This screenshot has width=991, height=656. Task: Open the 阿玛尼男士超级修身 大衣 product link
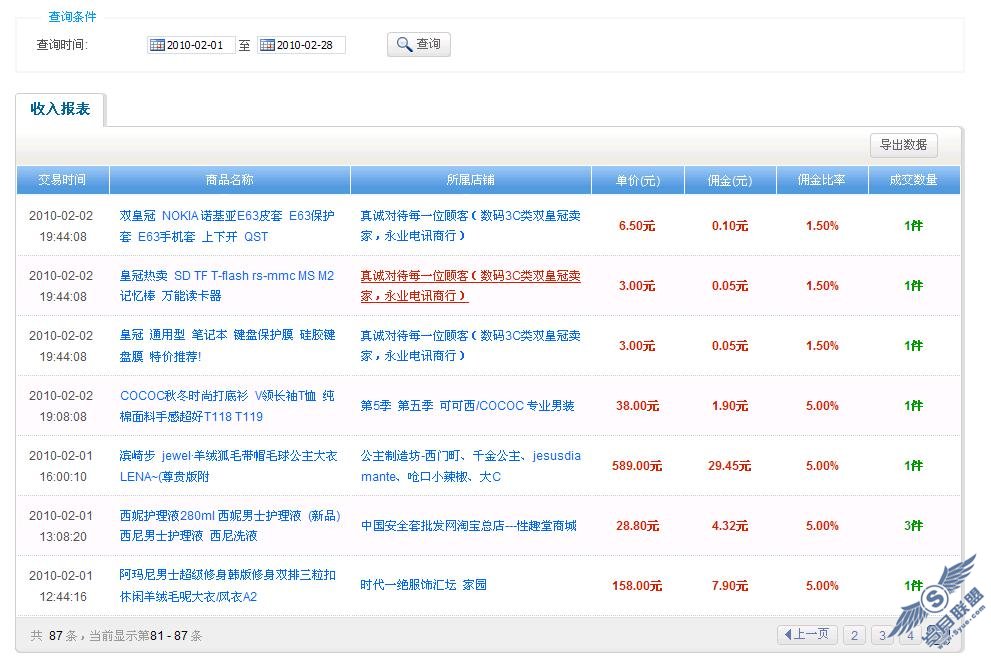point(228,586)
